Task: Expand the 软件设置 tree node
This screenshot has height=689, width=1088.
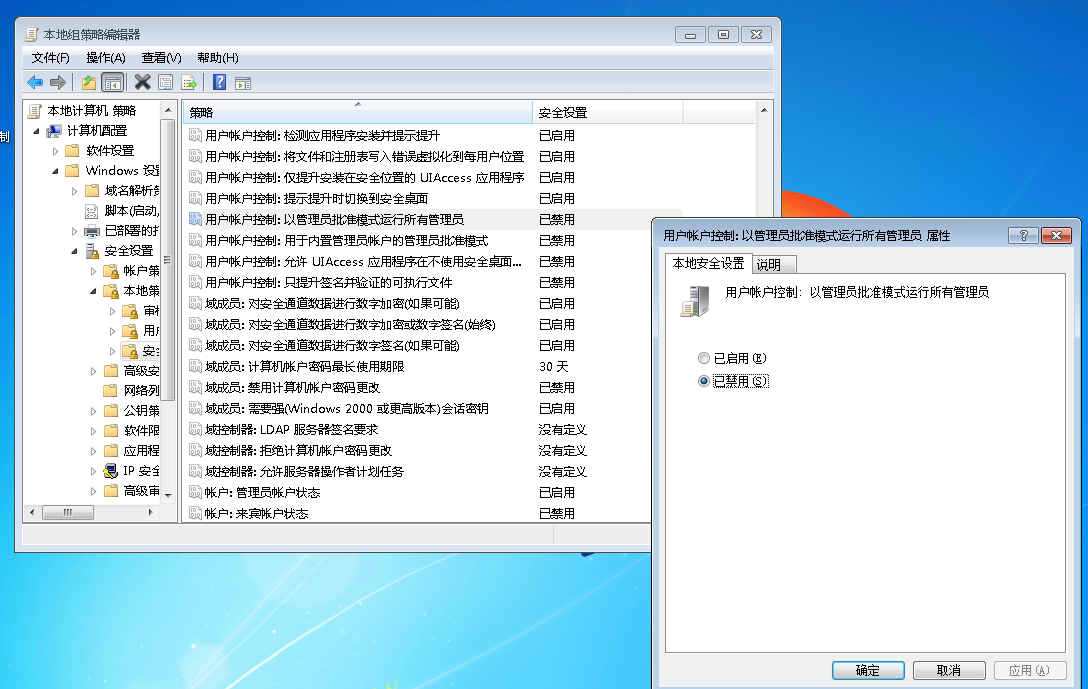Action: [56, 151]
